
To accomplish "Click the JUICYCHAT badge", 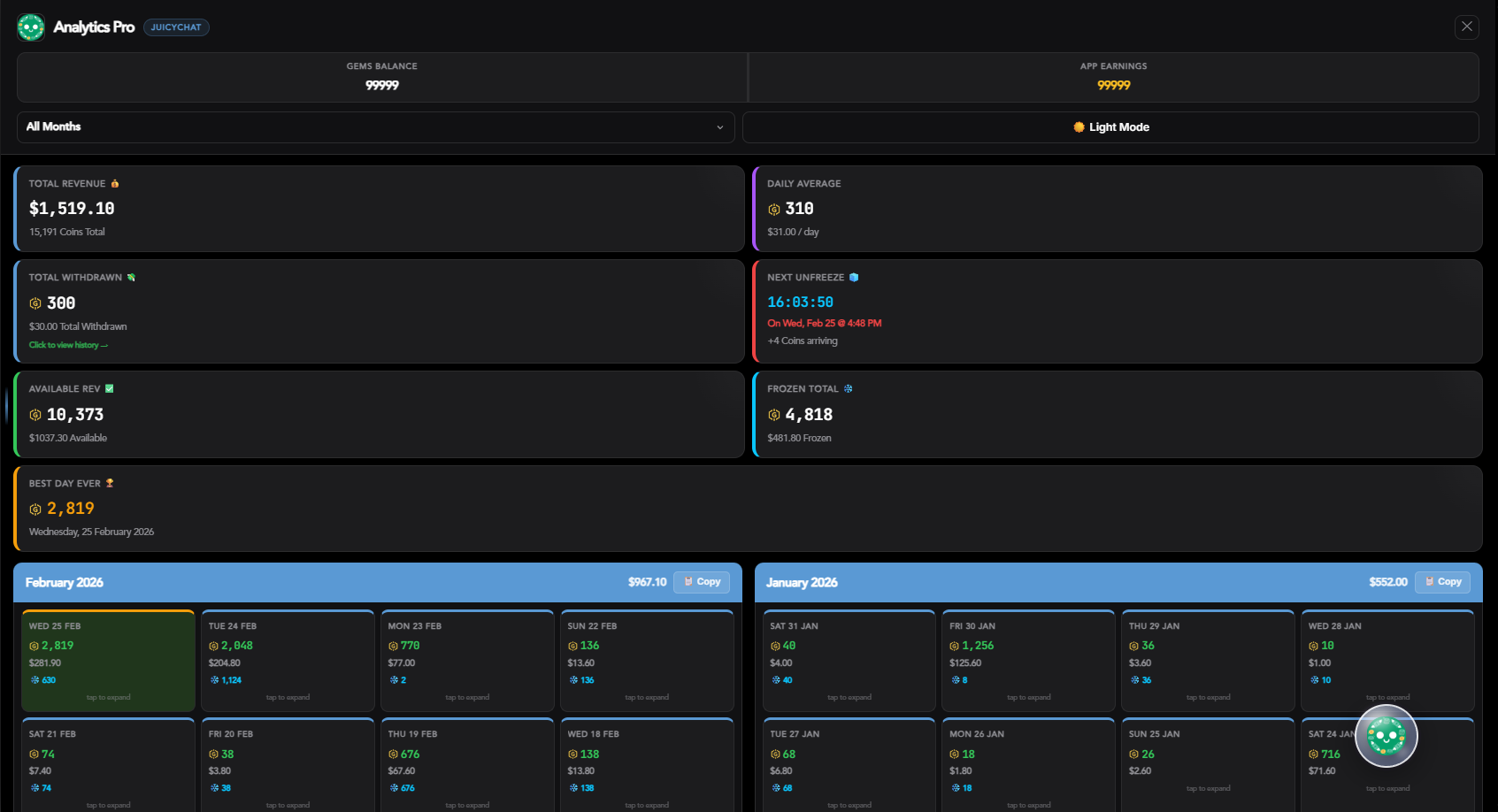I will click(176, 27).
